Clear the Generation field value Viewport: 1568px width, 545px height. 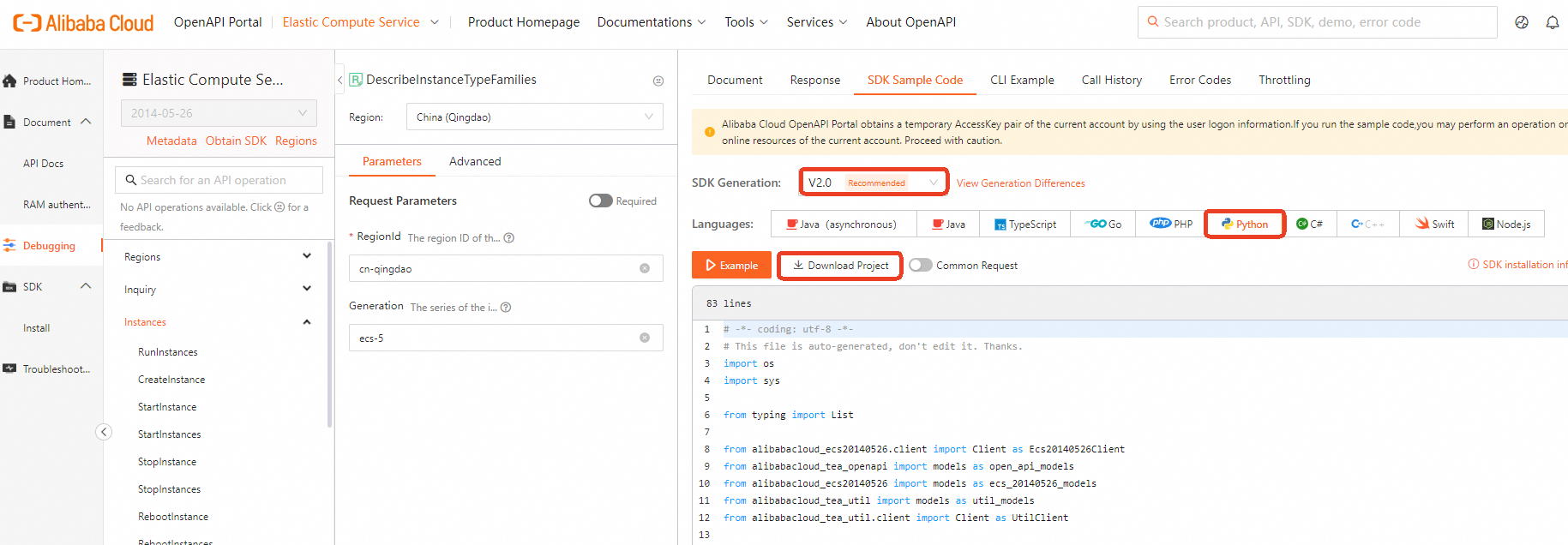645,338
